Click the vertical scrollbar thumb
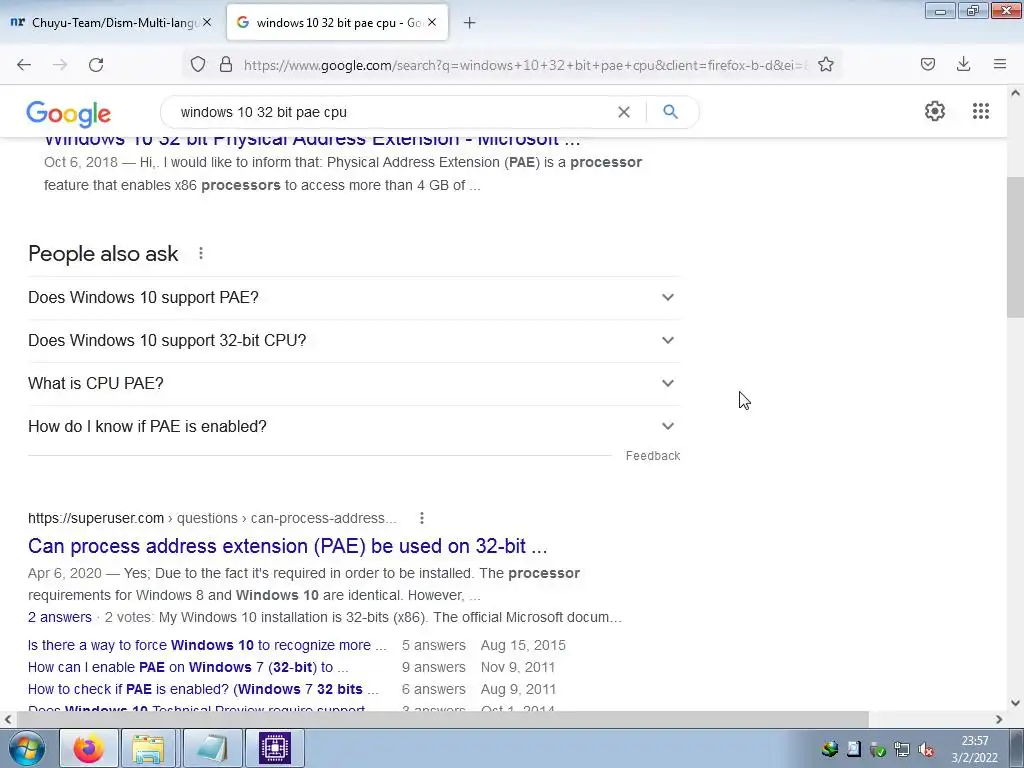Viewport: 1024px width, 768px height. point(1016,246)
